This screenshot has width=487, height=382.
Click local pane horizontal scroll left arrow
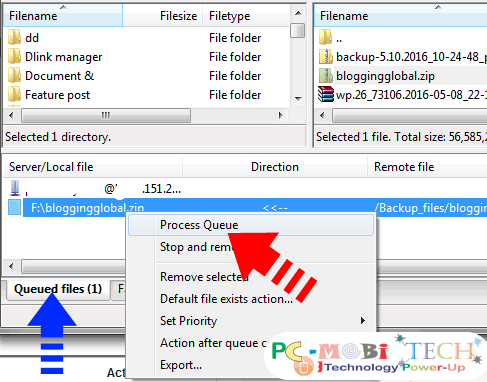tap(12, 115)
